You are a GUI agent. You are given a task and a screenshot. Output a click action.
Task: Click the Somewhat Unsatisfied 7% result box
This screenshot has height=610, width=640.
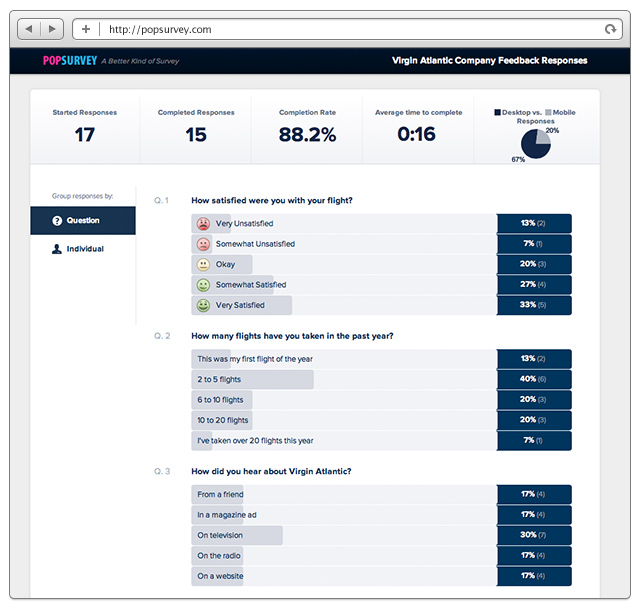(534, 244)
